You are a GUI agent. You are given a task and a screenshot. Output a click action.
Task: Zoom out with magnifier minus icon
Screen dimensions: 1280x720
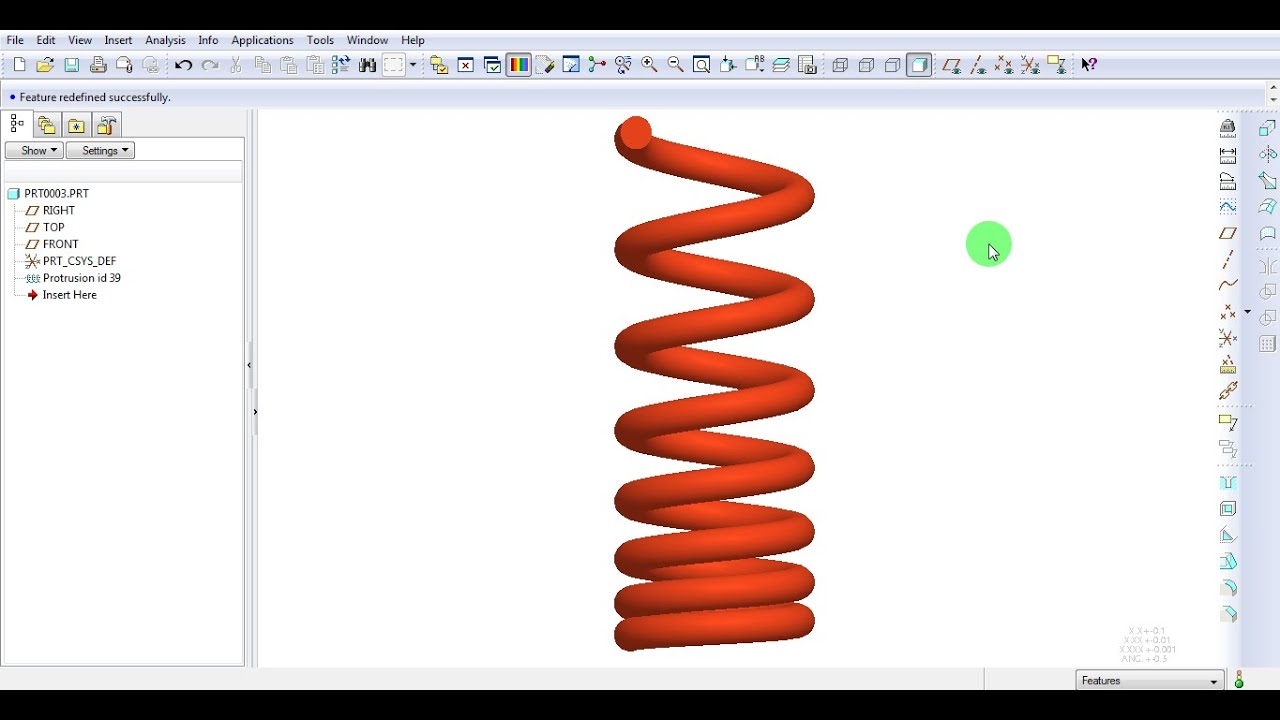(x=676, y=65)
